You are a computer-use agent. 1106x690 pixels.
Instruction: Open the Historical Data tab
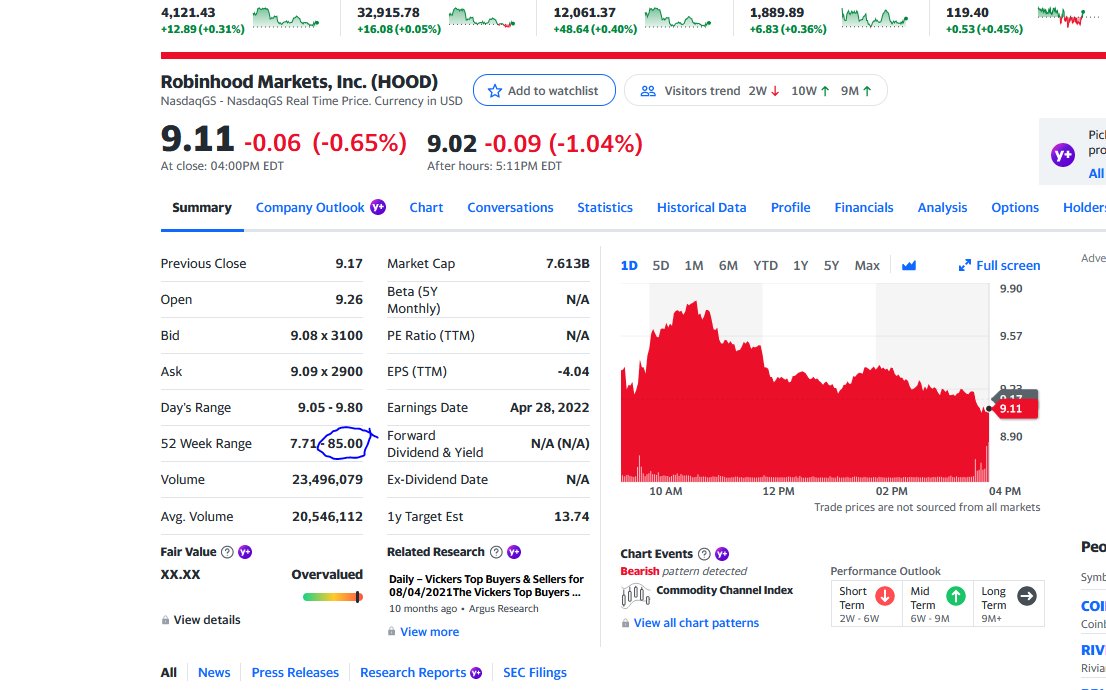tap(701, 207)
